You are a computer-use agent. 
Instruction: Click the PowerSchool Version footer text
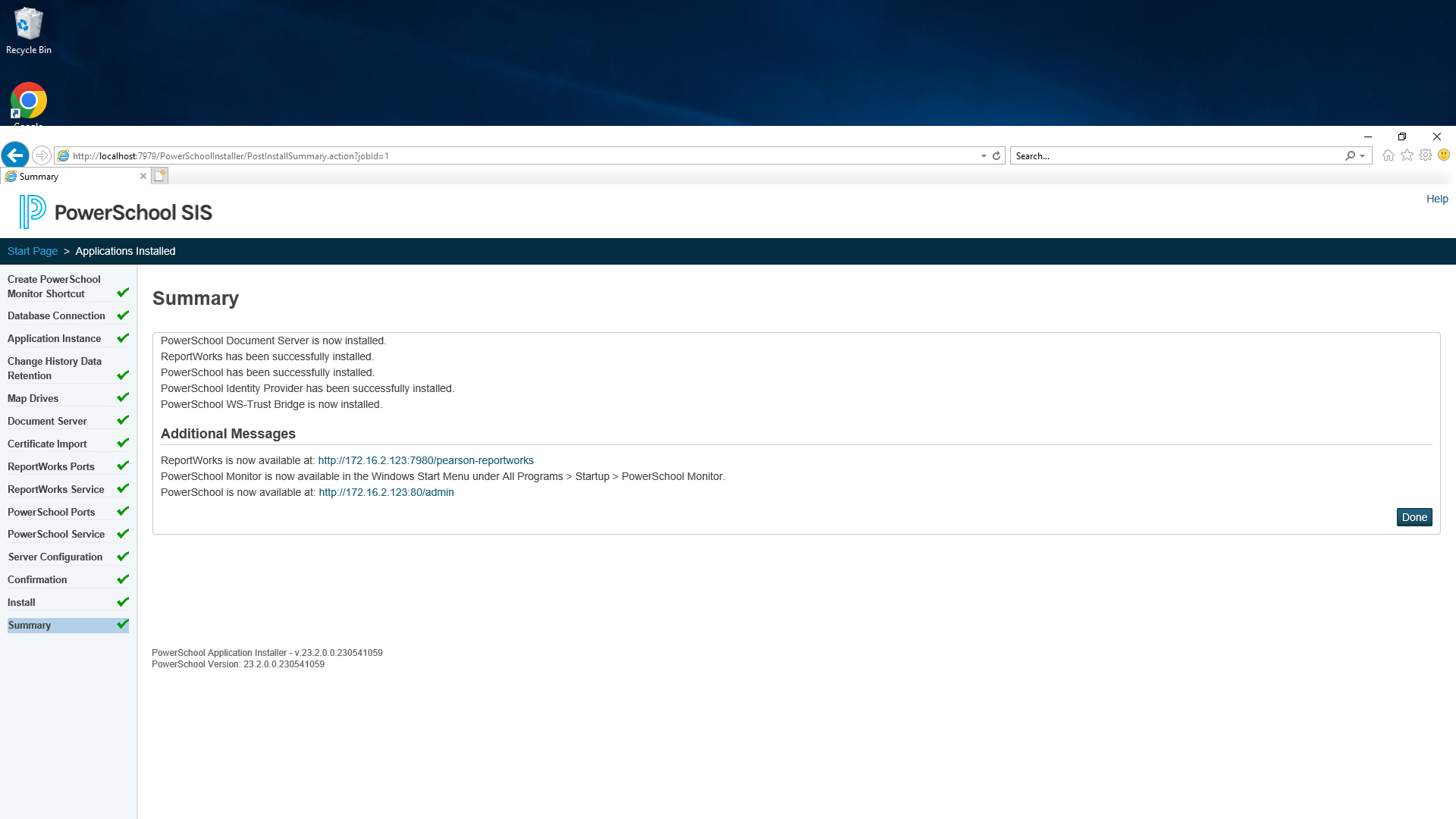pyautogui.click(x=238, y=664)
